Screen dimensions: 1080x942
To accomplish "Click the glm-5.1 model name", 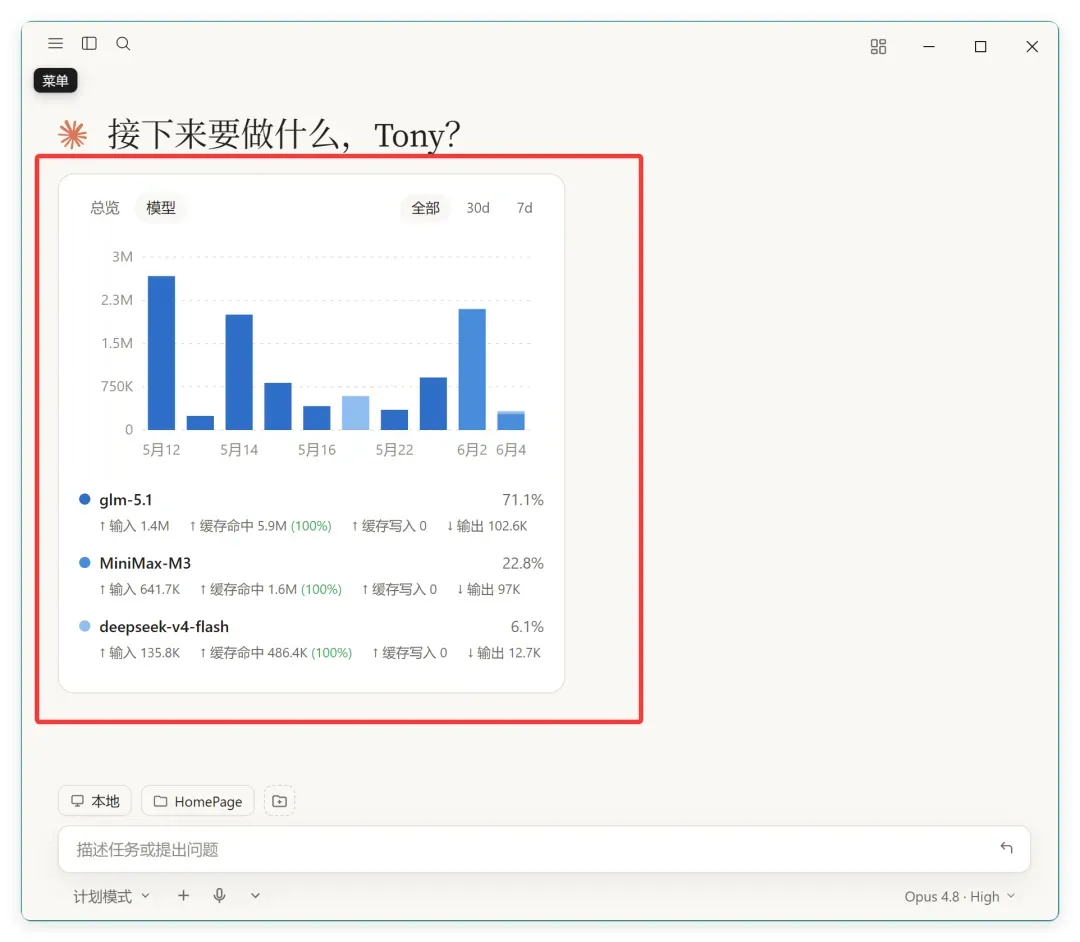I will pos(126,500).
